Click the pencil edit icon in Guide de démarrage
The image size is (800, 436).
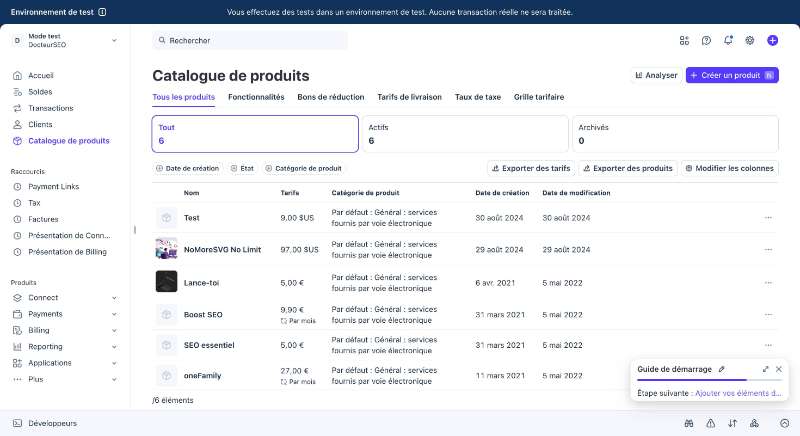click(x=721, y=369)
